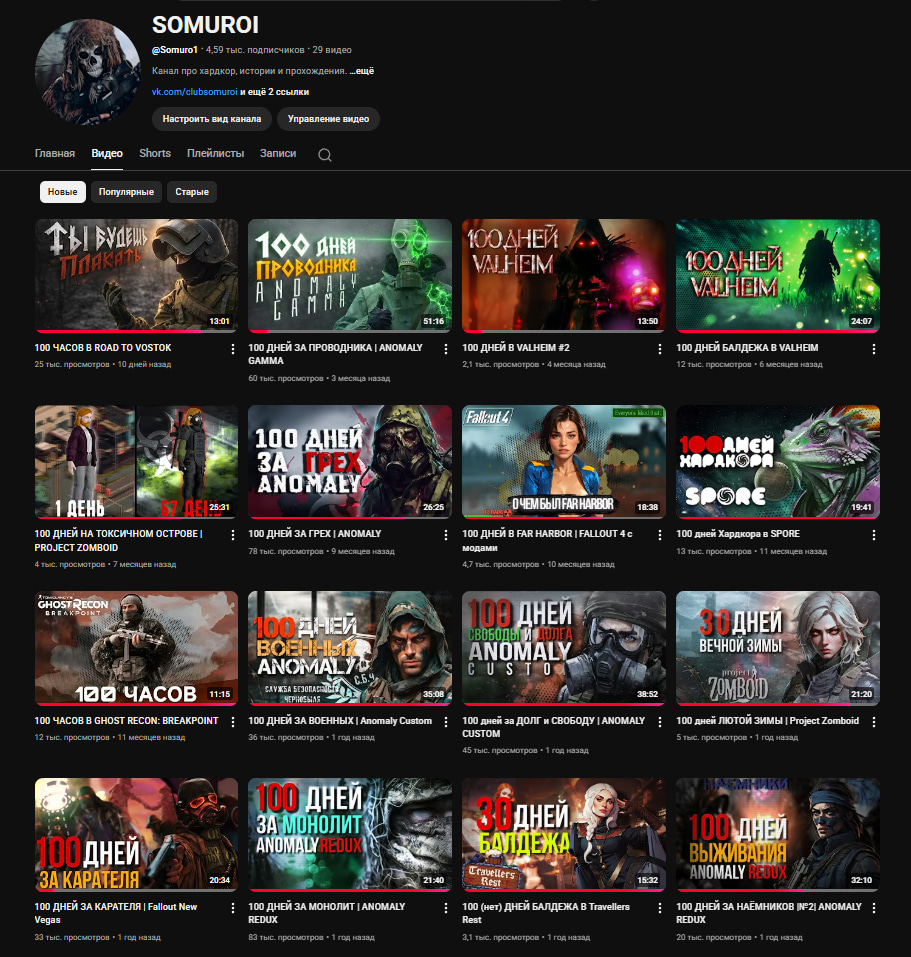
Task: Open the 100 дней за Грех thumbnail
Action: click(x=350, y=462)
